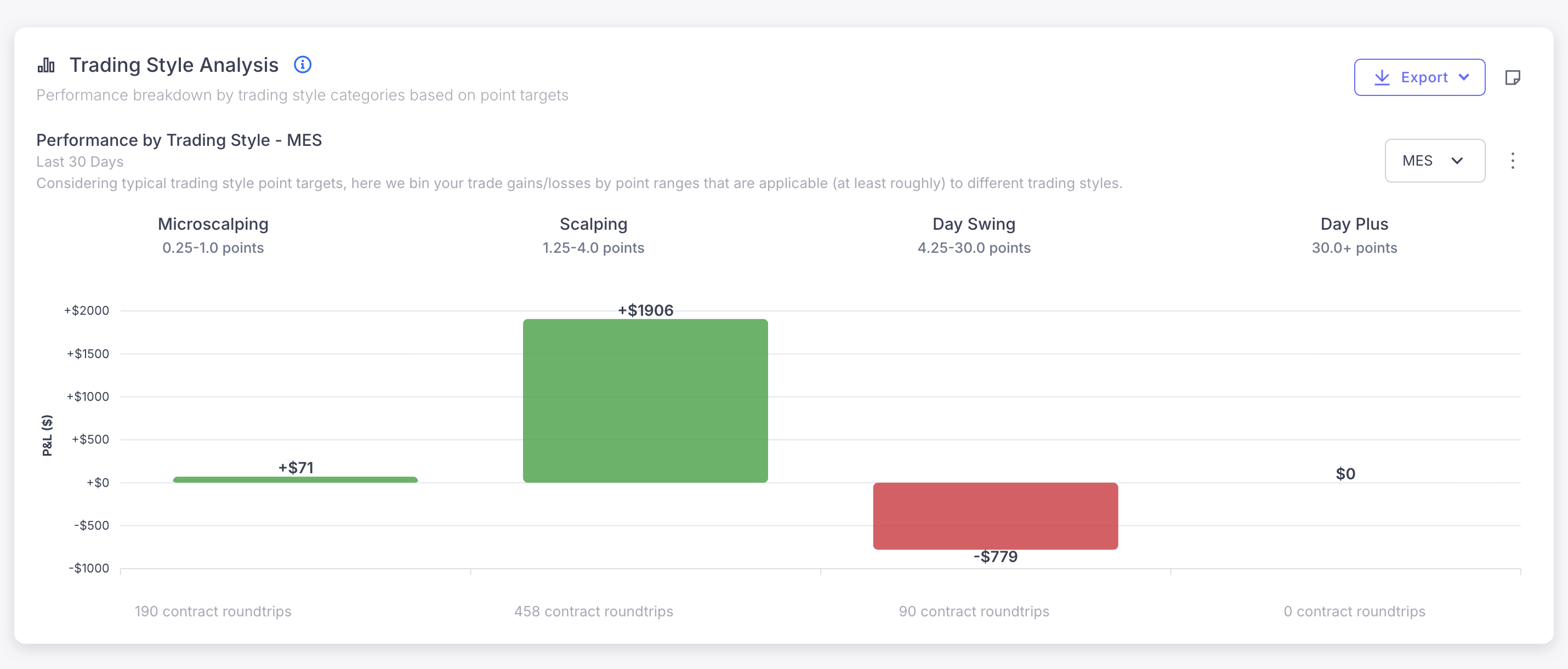
Task: Click the +$1906 value label
Action: [x=645, y=310]
